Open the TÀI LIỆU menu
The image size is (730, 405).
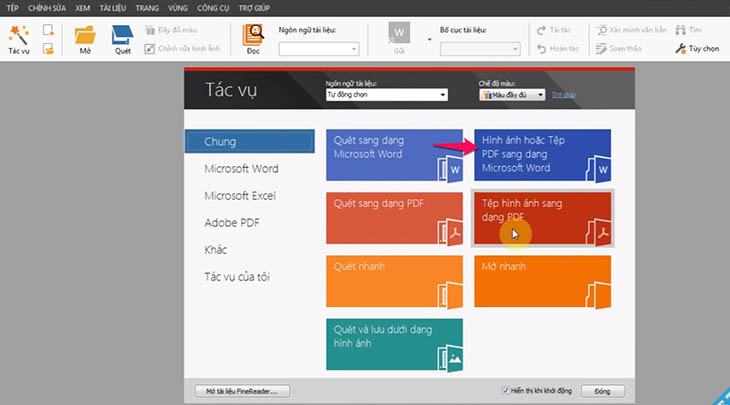point(113,8)
